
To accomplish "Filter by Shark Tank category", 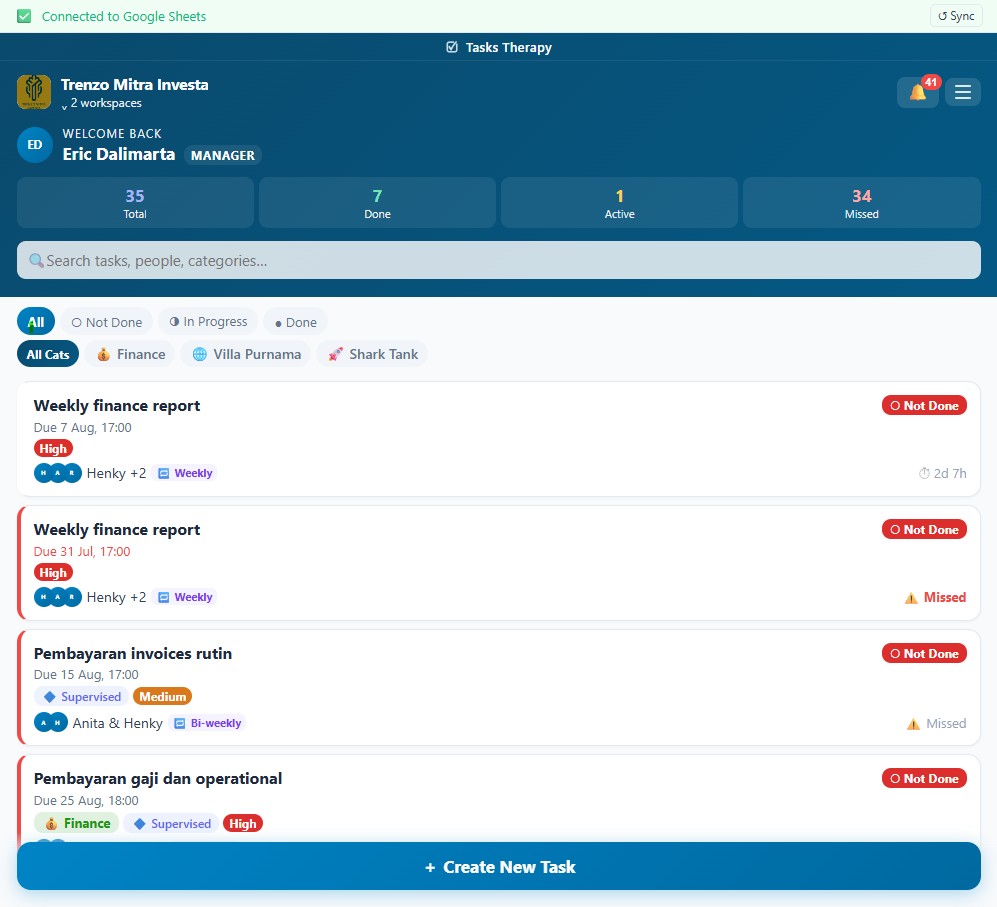I will [373, 354].
